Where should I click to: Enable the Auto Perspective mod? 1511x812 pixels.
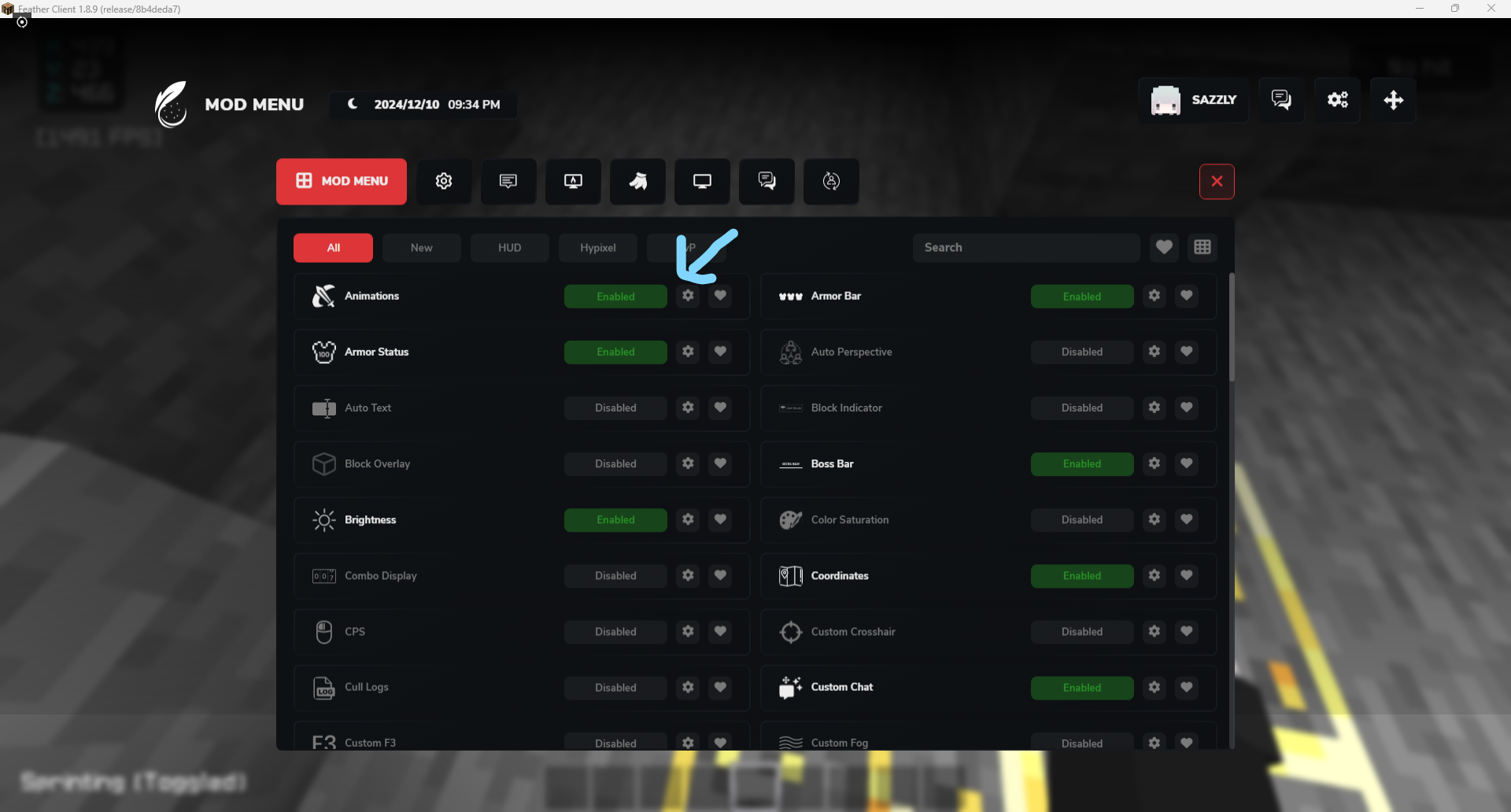[1081, 352]
